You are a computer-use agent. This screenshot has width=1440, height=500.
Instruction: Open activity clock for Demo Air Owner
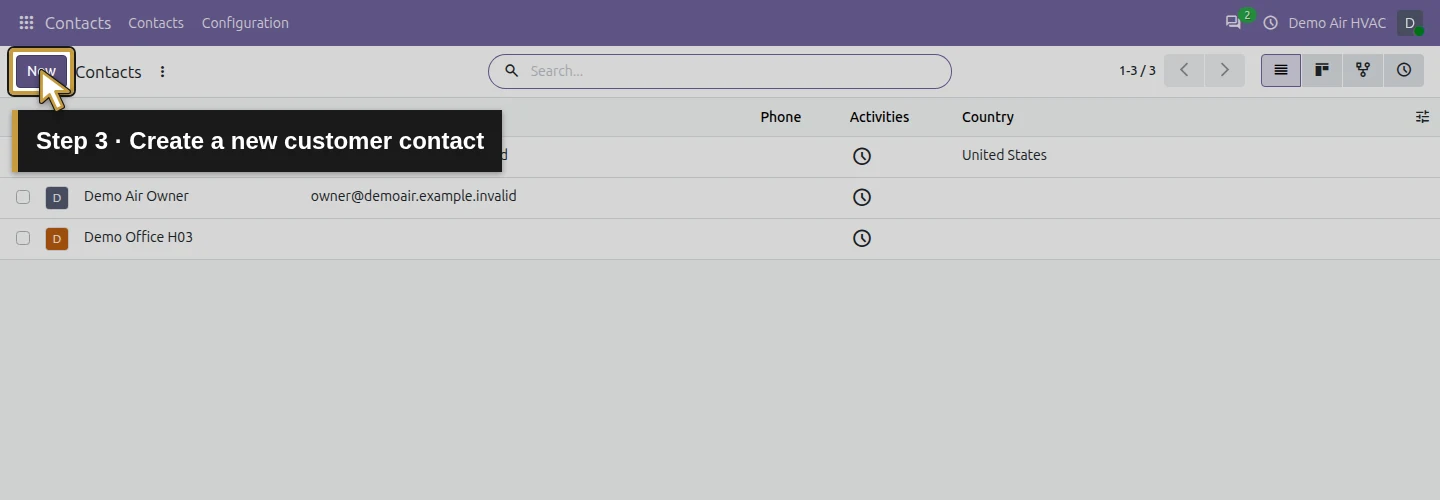point(862,197)
